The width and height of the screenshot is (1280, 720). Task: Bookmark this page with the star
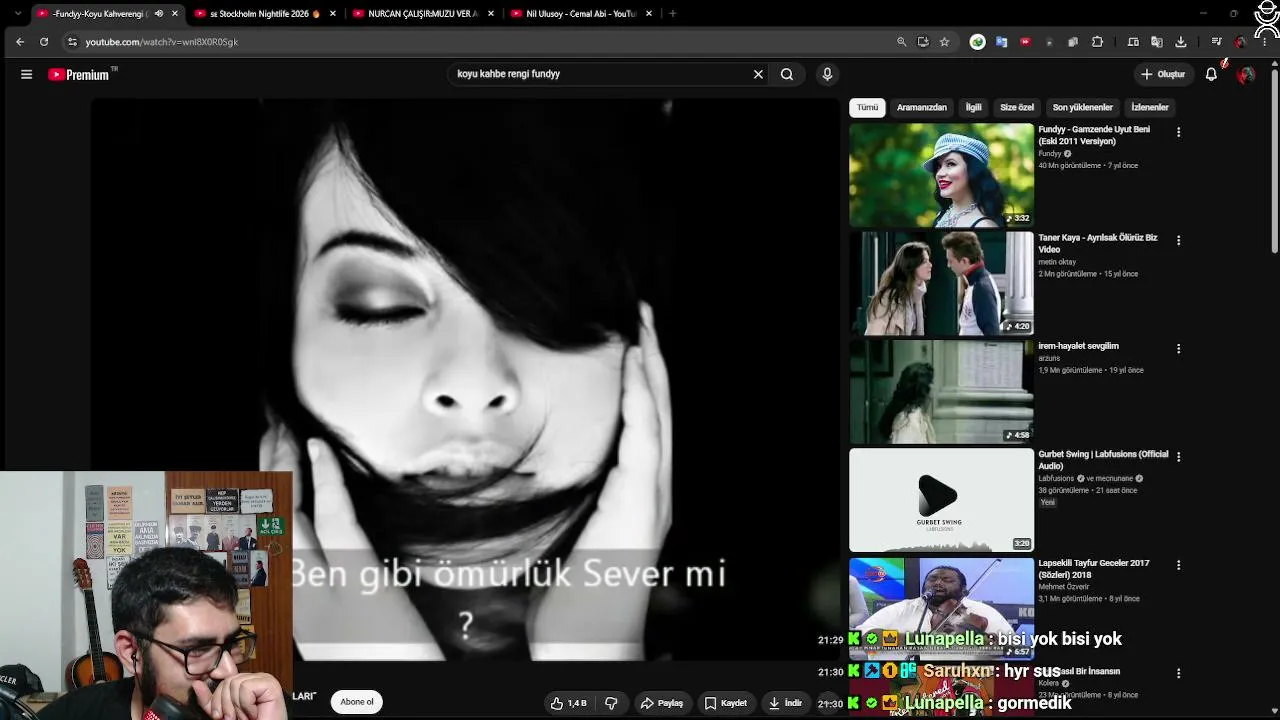click(944, 42)
